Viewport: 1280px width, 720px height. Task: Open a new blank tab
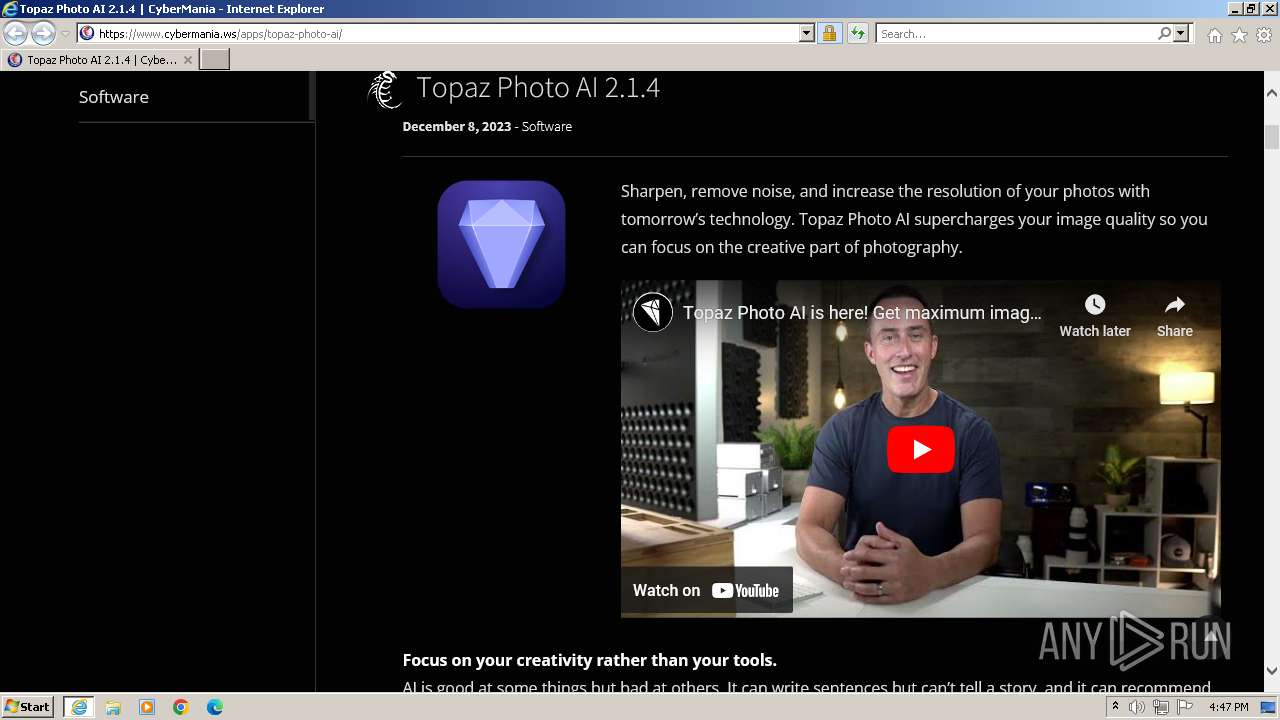click(215, 60)
